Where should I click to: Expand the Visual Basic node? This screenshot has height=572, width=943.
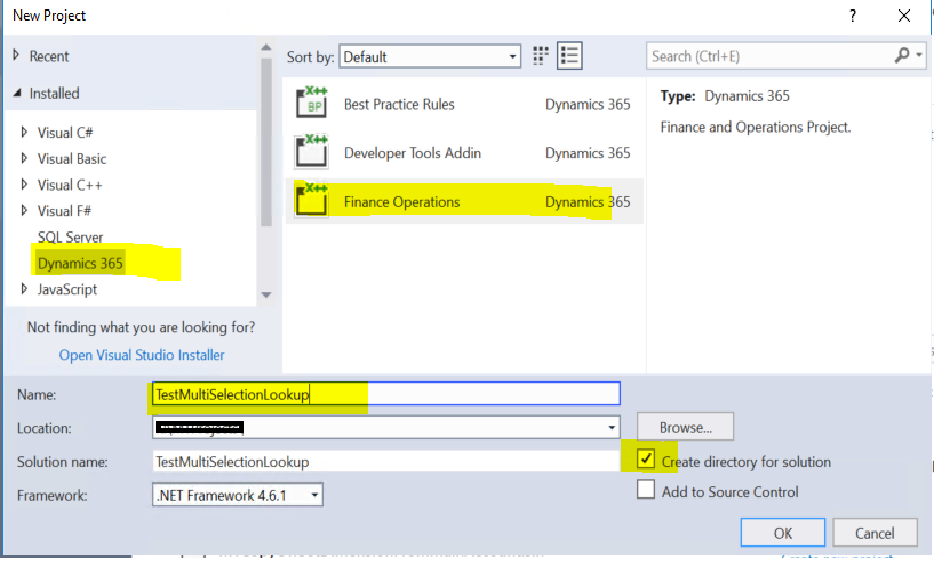click(24, 158)
